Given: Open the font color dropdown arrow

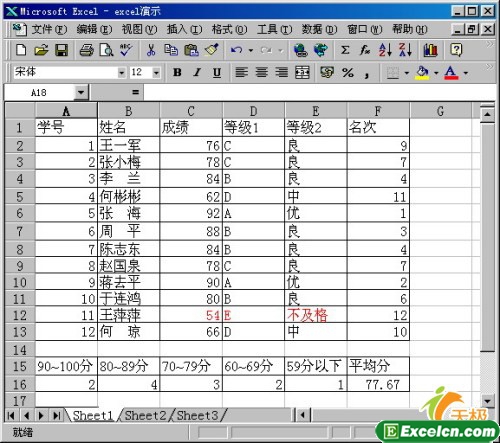Looking at the screenshot, I should (466, 73).
